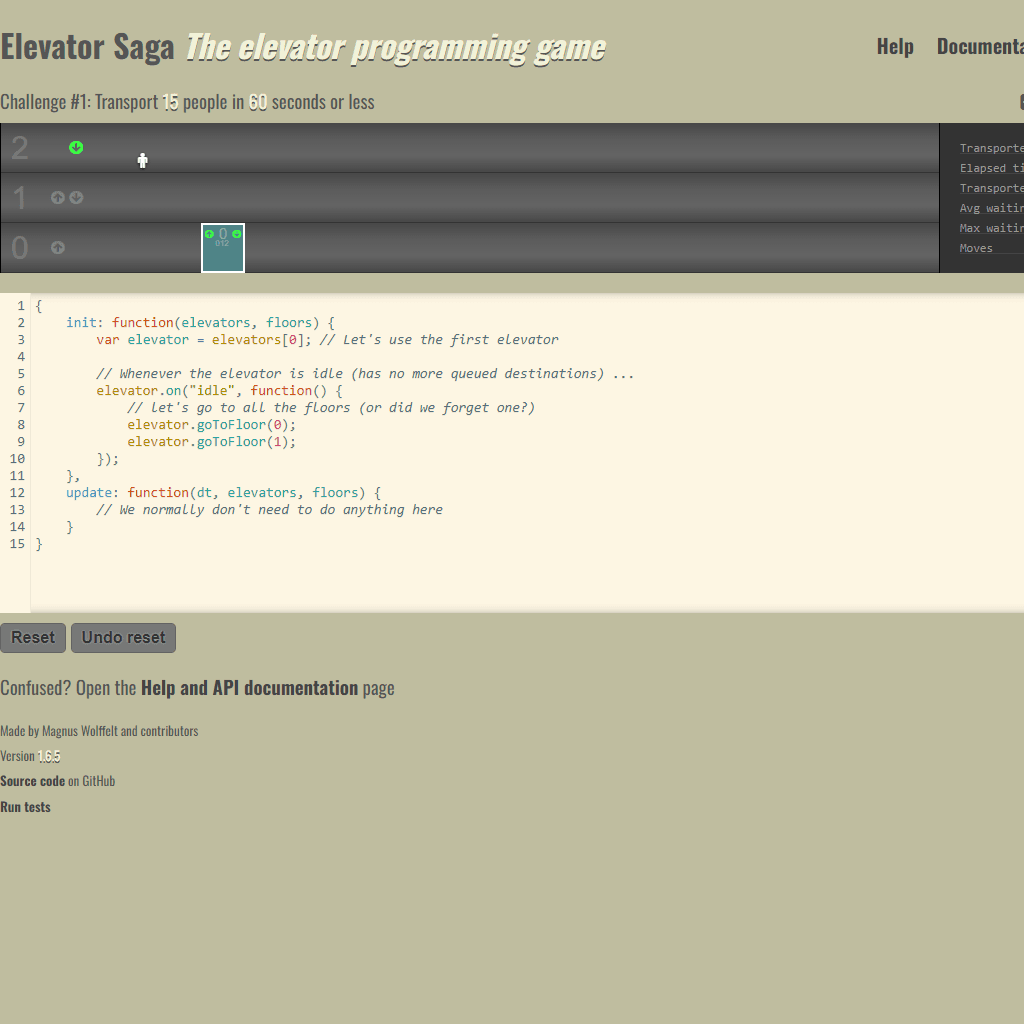Click the Challenge #1 description text

pyautogui.click(x=187, y=102)
